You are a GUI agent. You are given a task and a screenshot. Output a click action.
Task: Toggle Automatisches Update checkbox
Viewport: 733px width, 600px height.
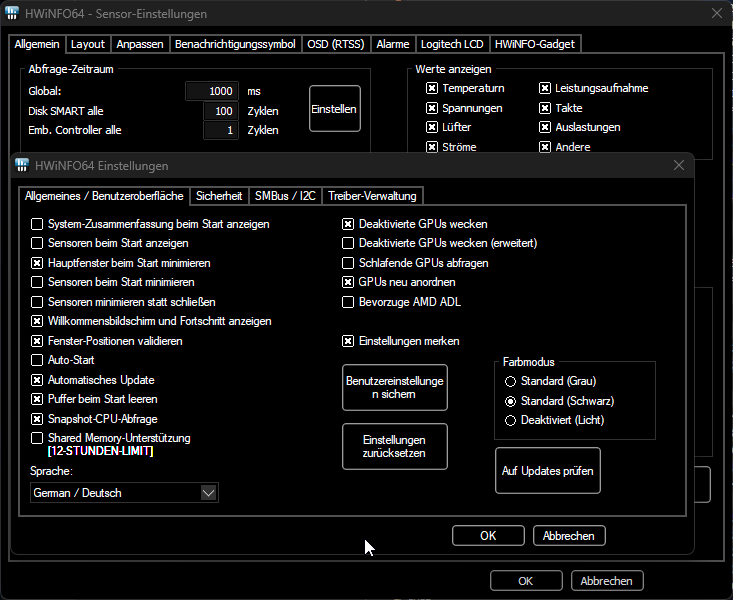(37, 380)
